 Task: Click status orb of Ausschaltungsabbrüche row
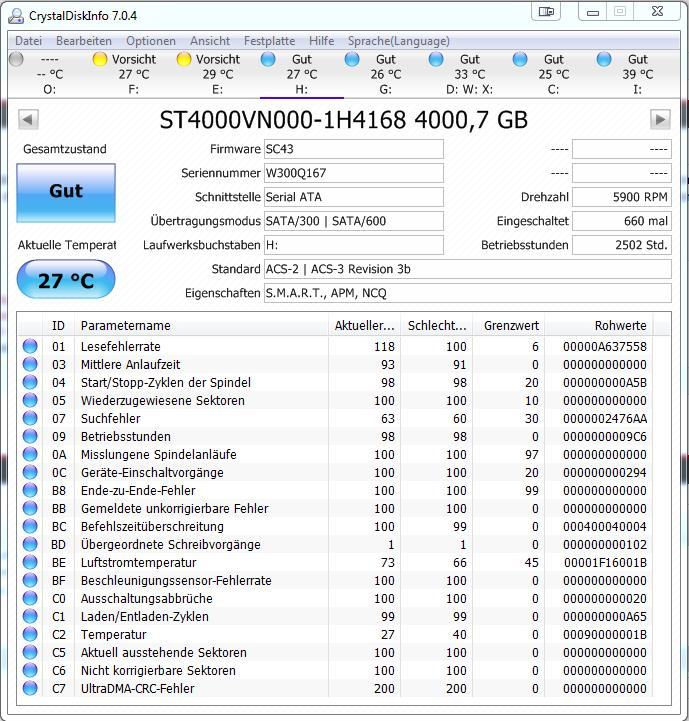click(x=30, y=598)
